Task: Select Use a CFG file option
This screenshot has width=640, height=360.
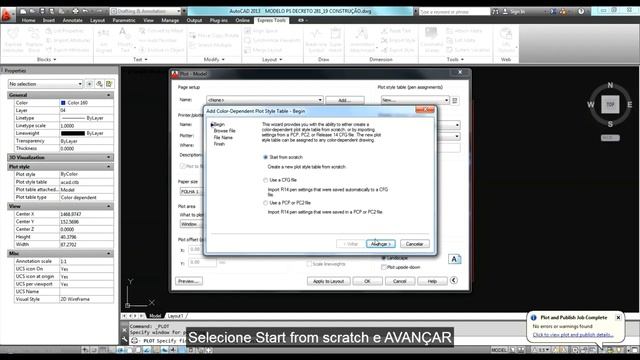Action: click(x=266, y=180)
